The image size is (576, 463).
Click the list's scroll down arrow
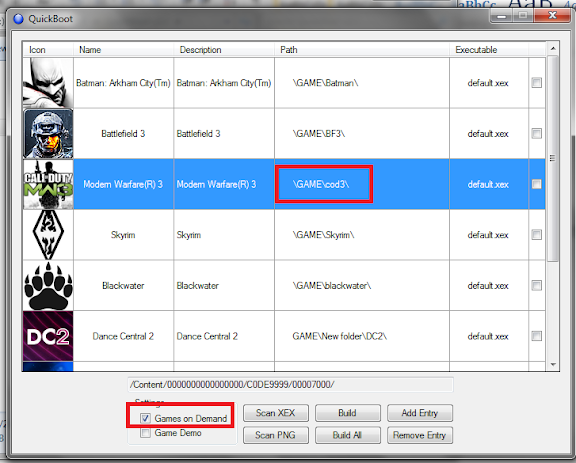coord(553,365)
